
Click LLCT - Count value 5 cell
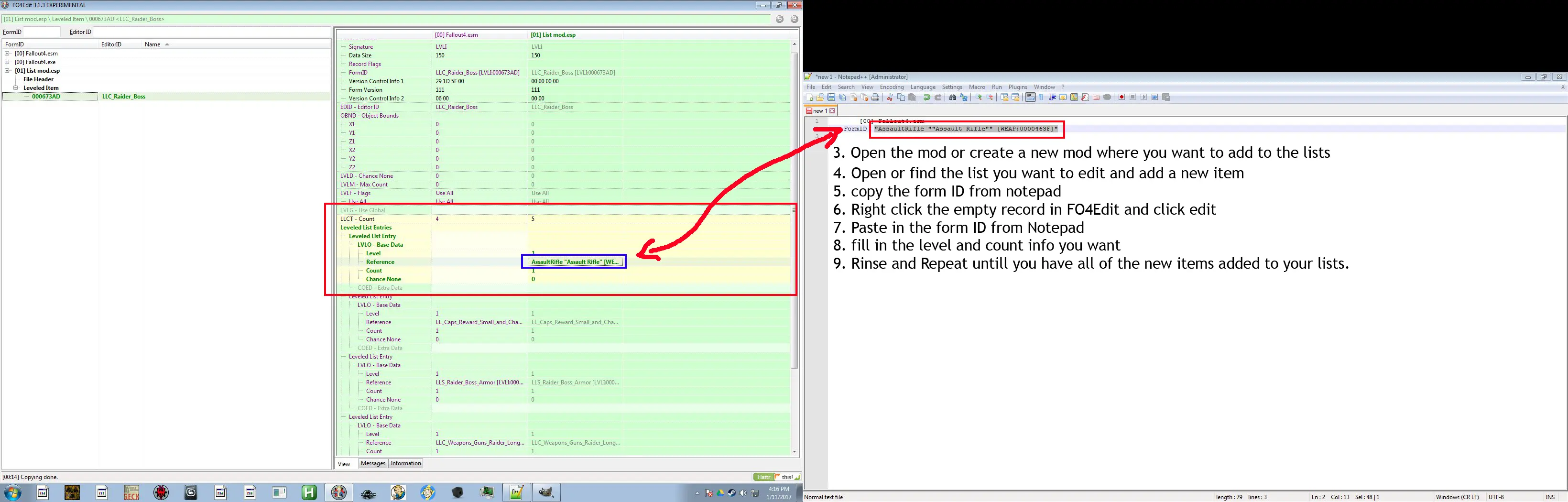pyautogui.click(x=576, y=219)
